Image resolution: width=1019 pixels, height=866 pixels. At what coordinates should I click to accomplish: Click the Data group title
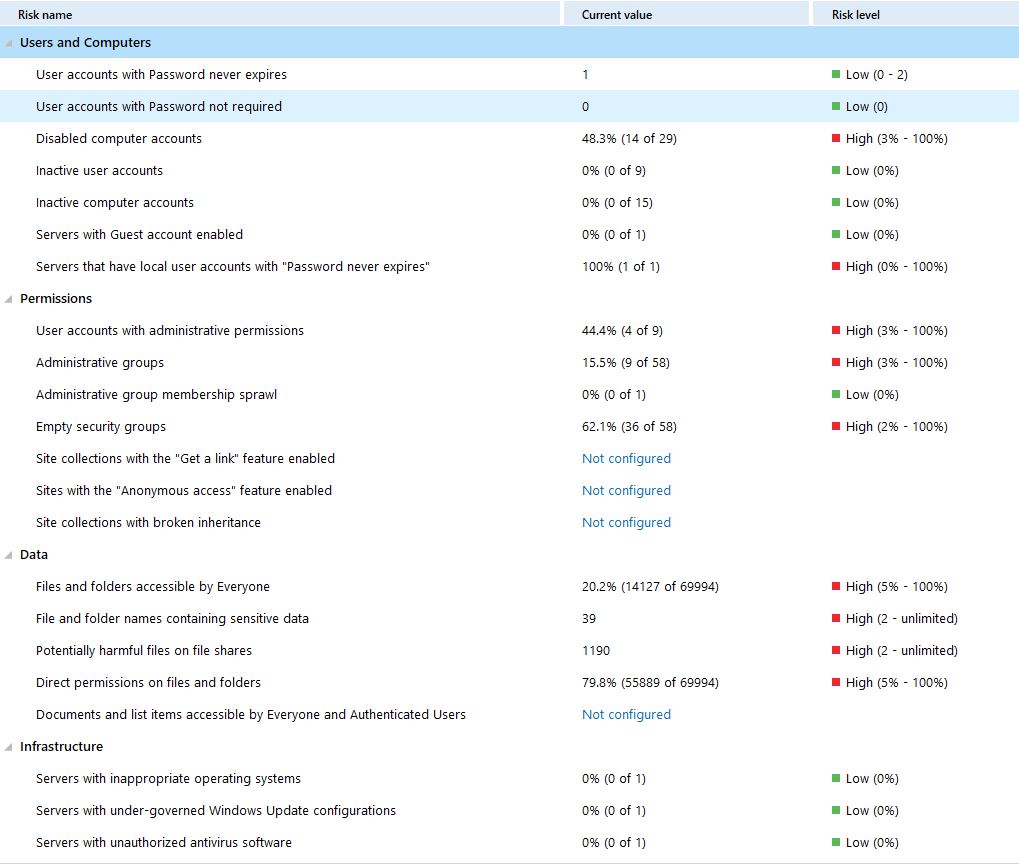pos(34,555)
